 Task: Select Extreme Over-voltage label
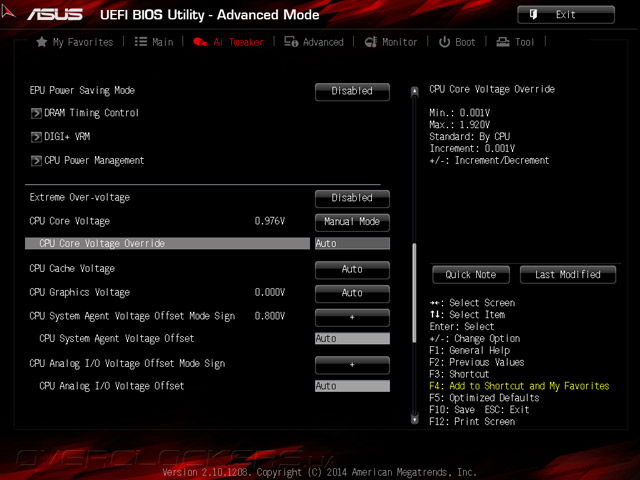[80, 198]
